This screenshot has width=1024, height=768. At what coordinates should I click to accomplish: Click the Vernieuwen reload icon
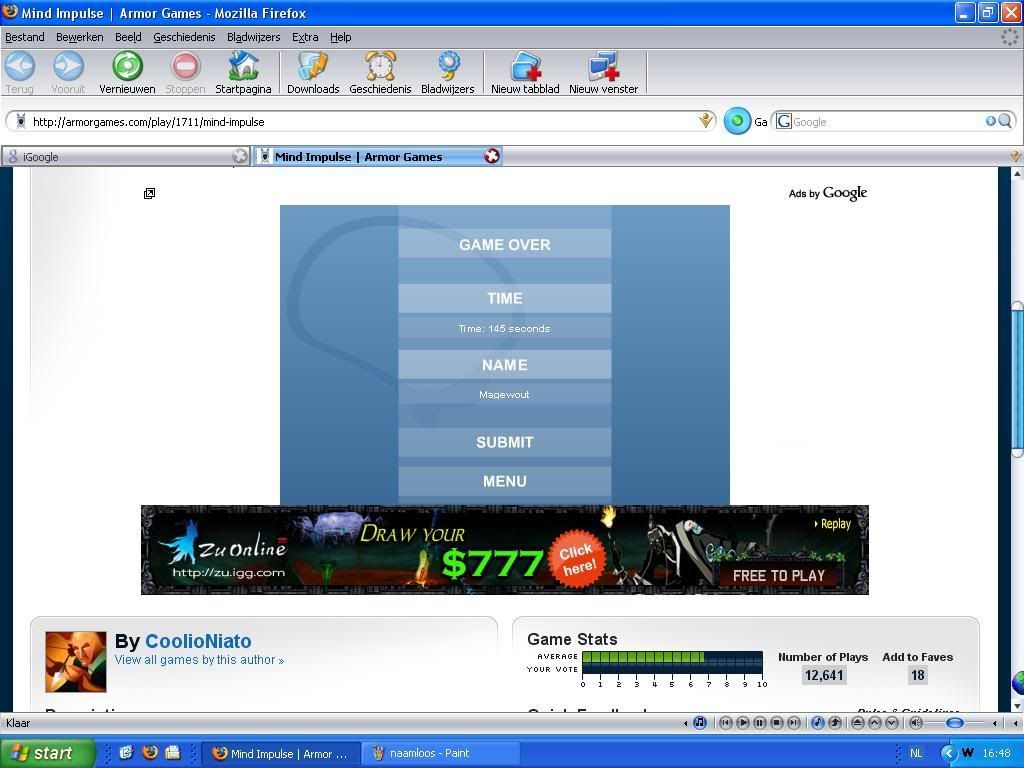coord(127,67)
